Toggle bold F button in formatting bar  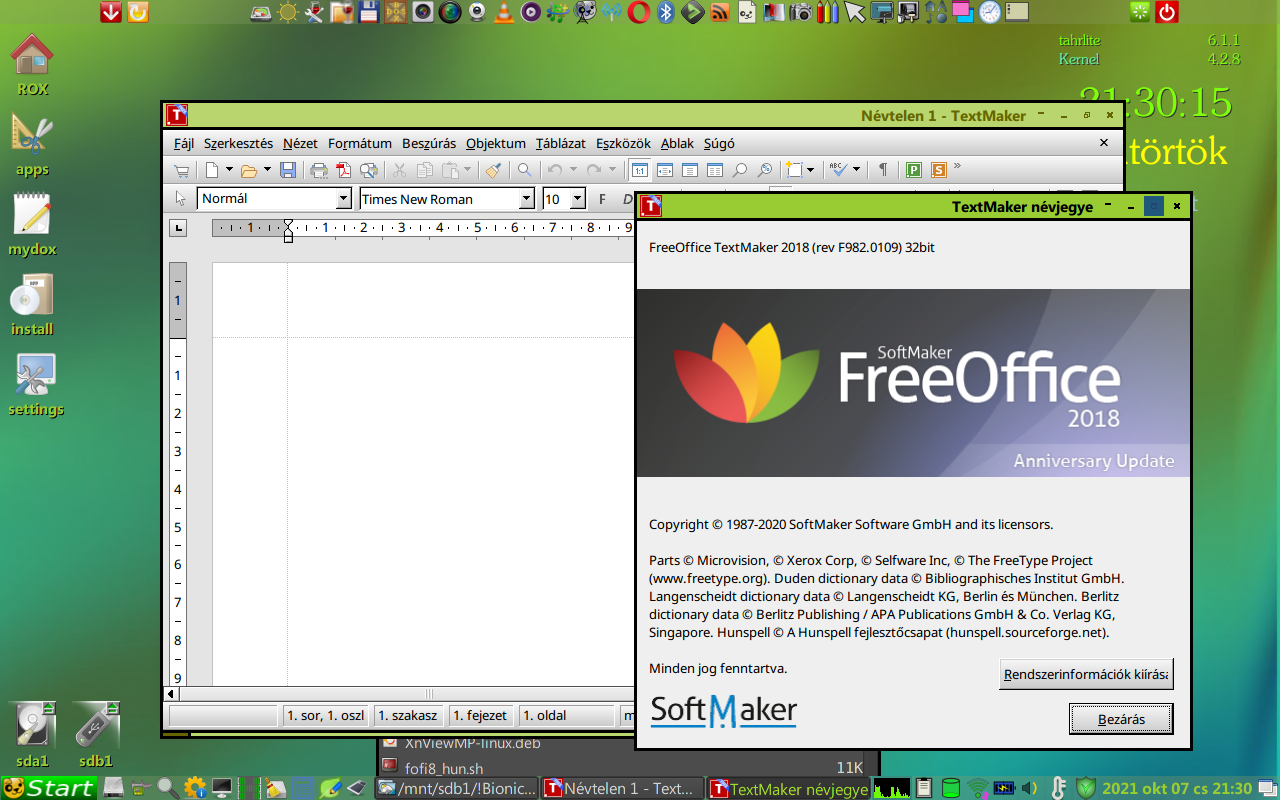coord(602,199)
